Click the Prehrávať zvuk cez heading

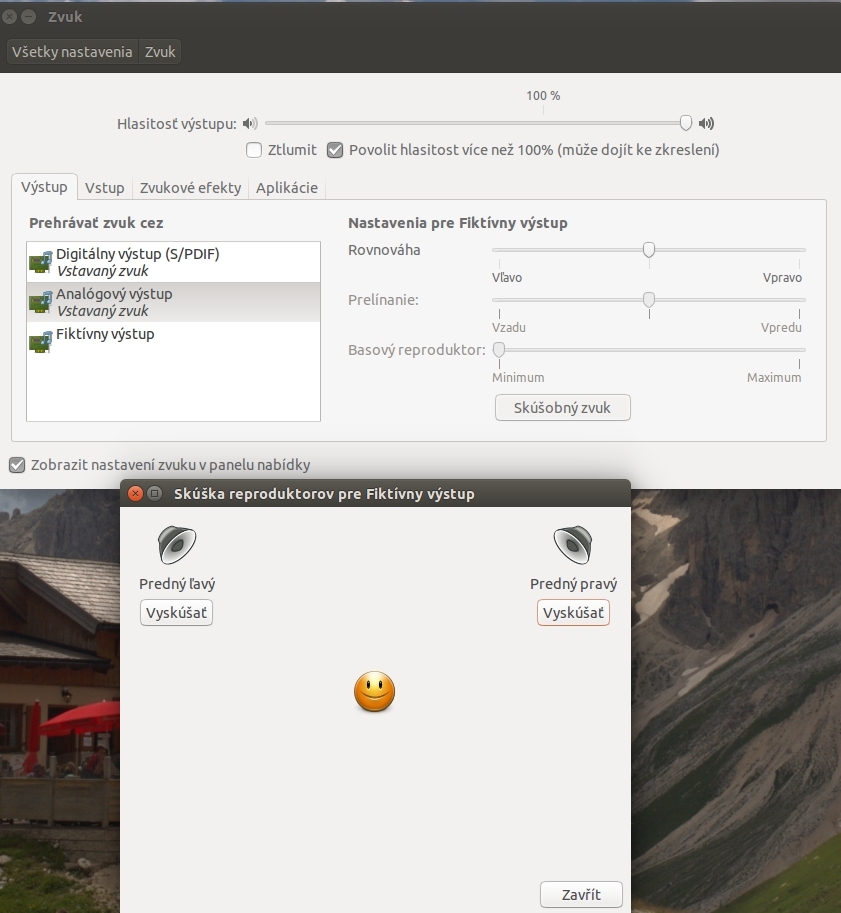coord(96,223)
